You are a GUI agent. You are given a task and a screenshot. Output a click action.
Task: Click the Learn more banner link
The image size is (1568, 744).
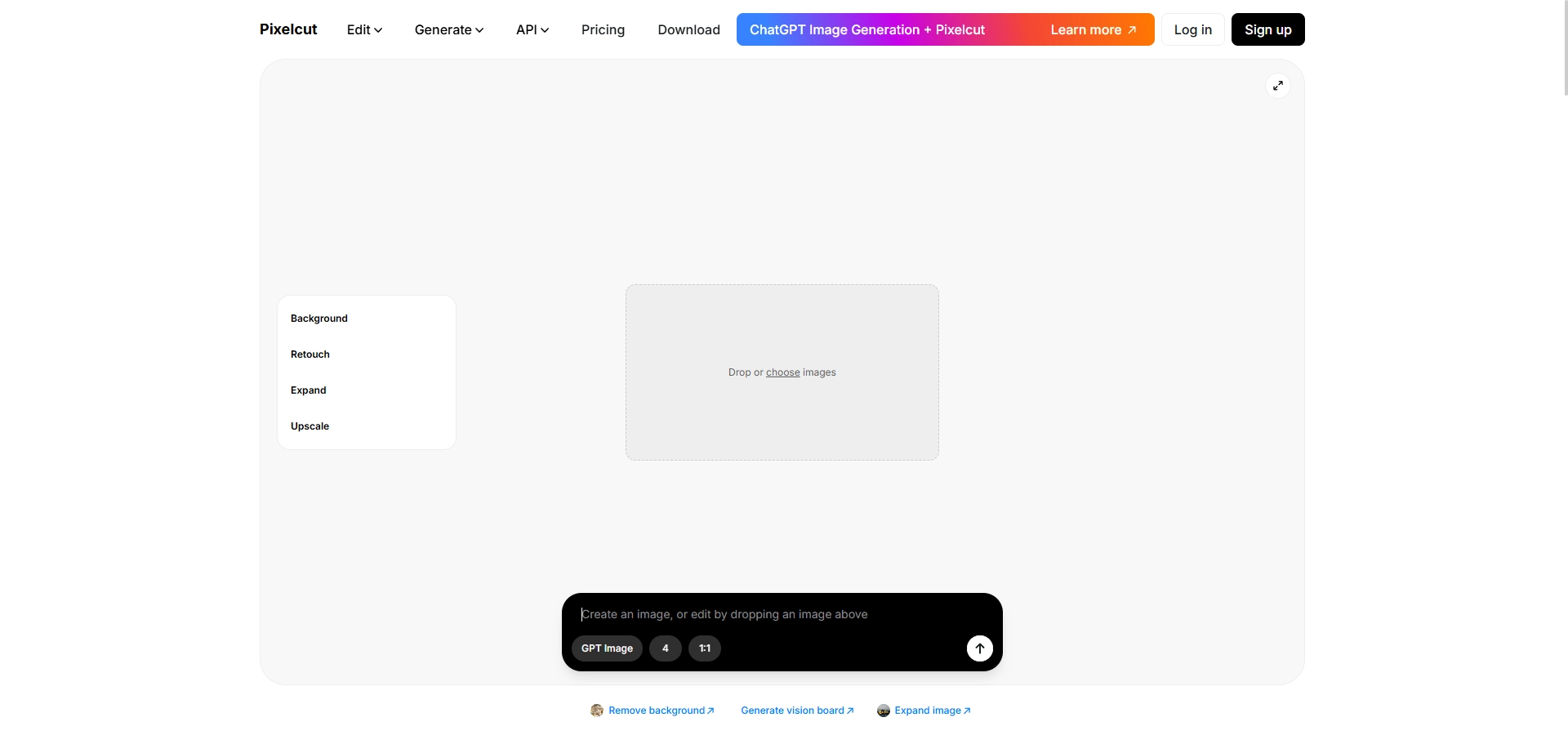1093,29
